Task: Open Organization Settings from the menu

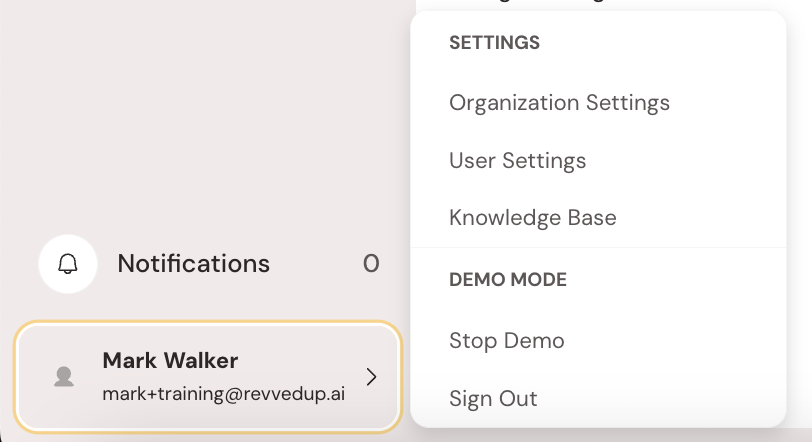Action: (x=559, y=102)
